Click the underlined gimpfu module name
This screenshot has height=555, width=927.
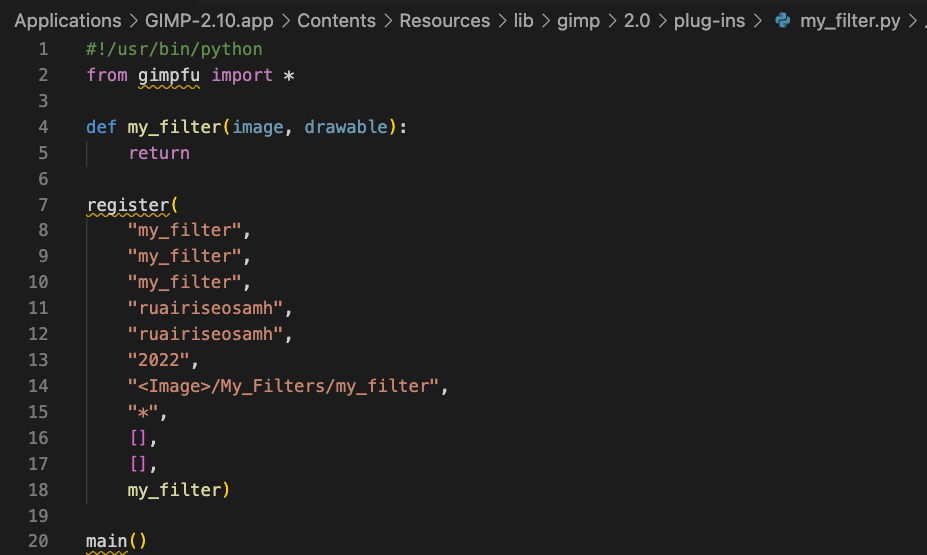coord(168,75)
